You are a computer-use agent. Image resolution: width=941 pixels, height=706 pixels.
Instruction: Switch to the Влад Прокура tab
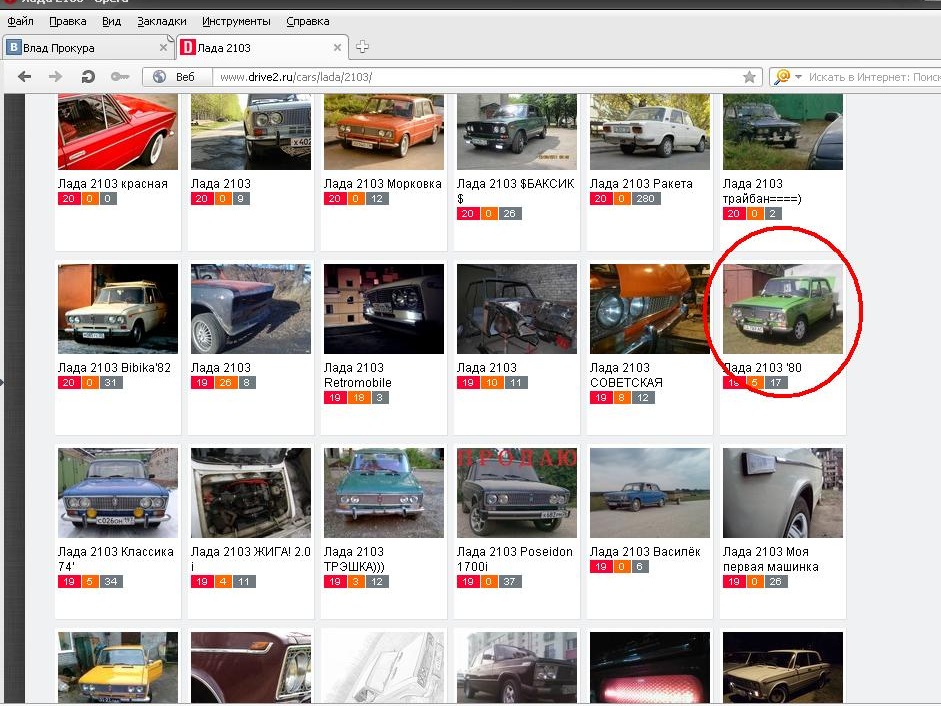point(88,47)
